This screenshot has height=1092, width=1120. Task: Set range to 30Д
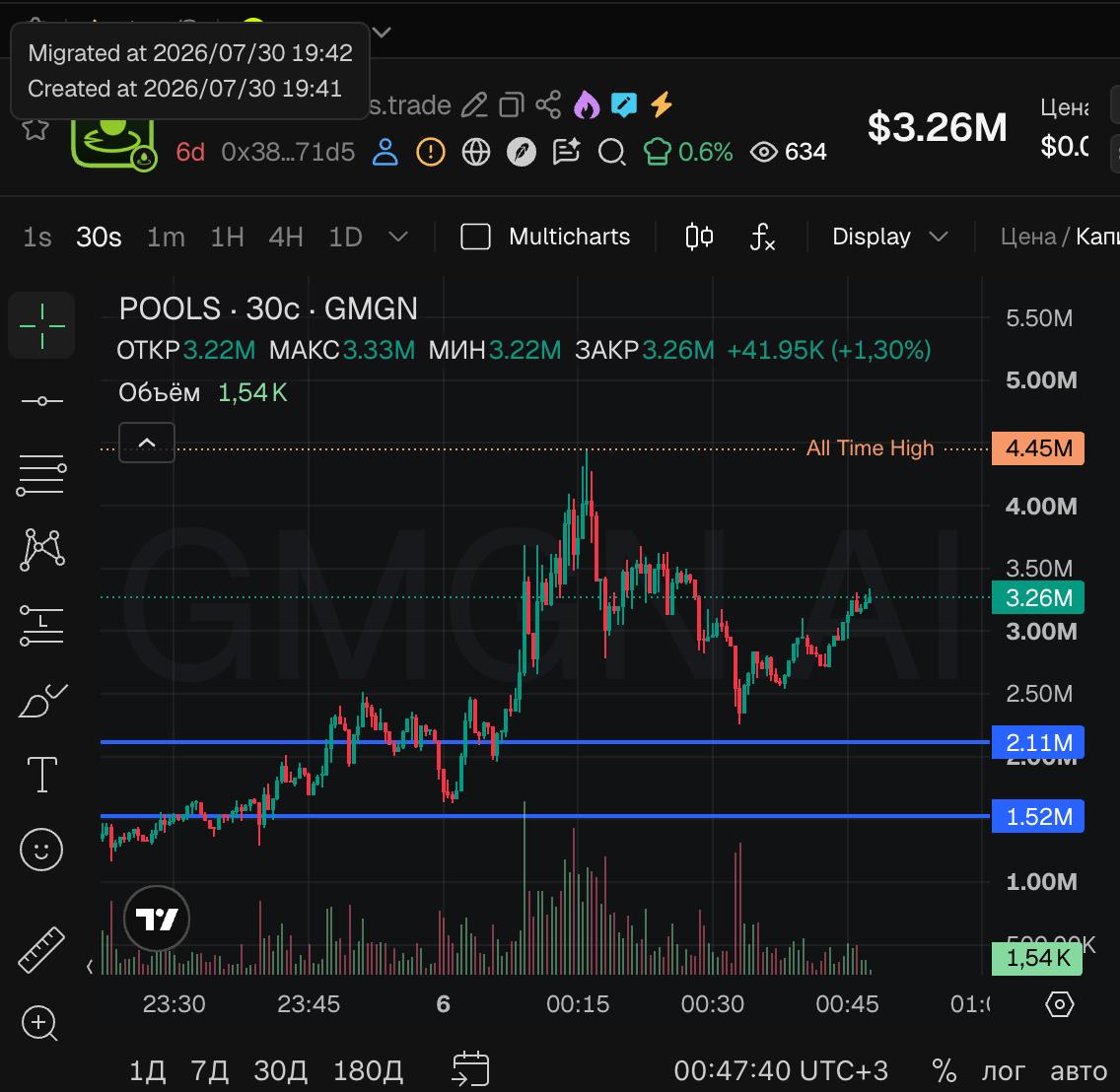click(281, 1070)
